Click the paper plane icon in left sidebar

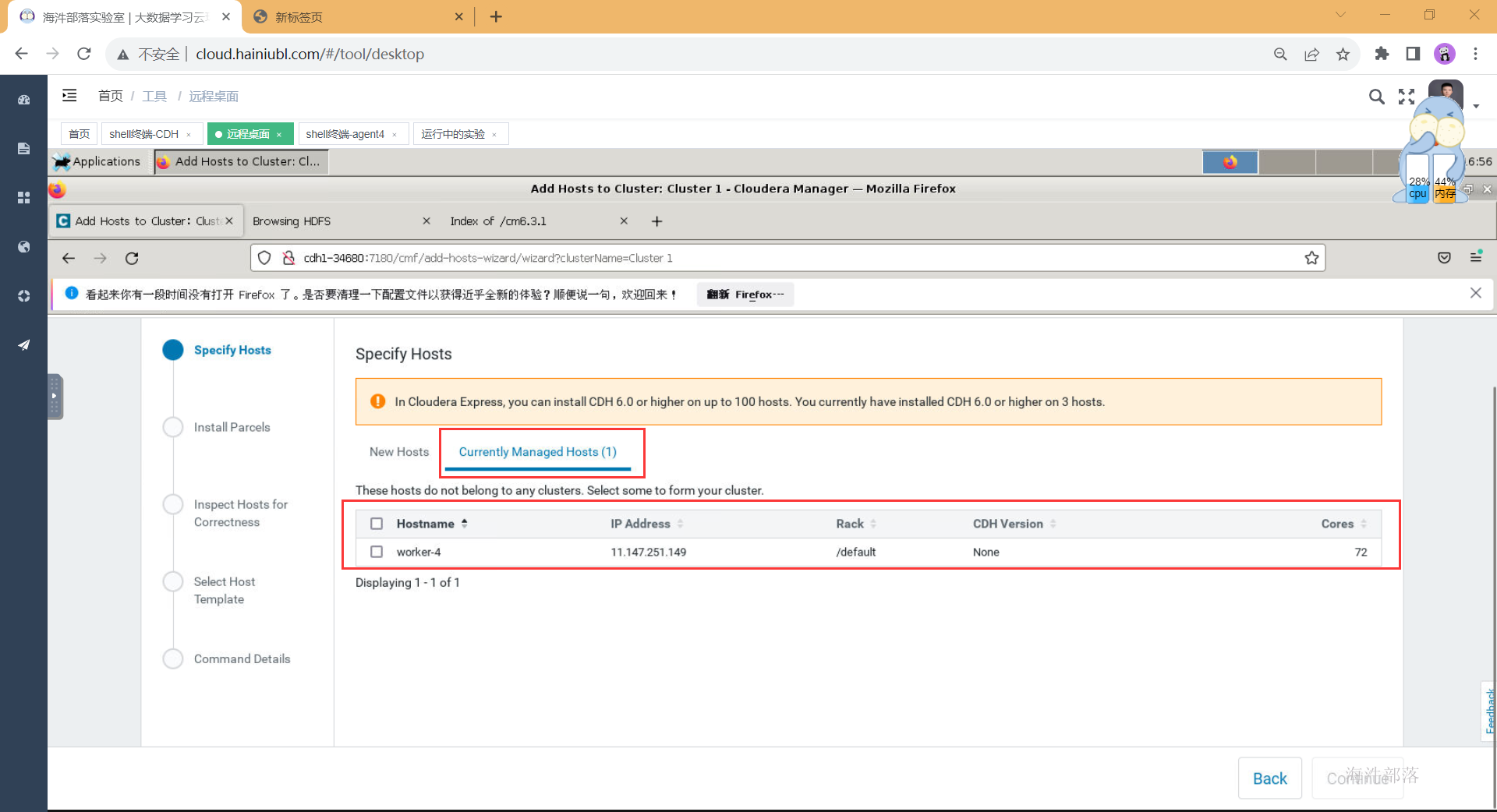[24, 345]
